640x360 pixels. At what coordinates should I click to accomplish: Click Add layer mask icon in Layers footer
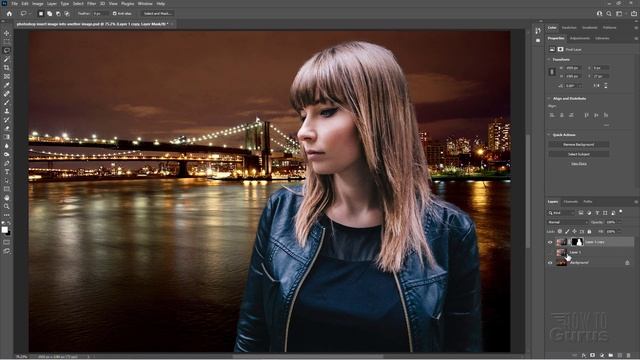592,356
